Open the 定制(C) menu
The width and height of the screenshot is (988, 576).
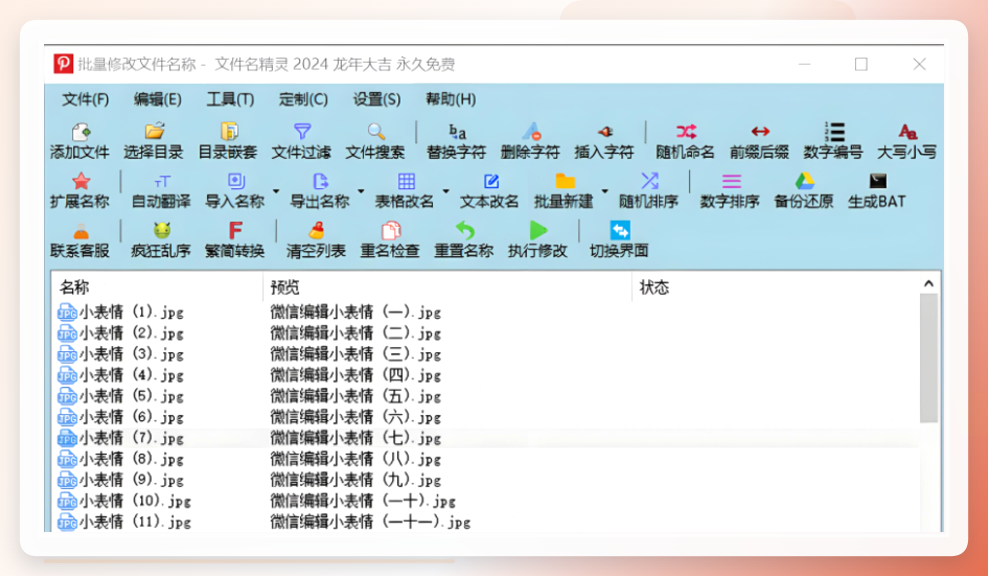coord(304,100)
